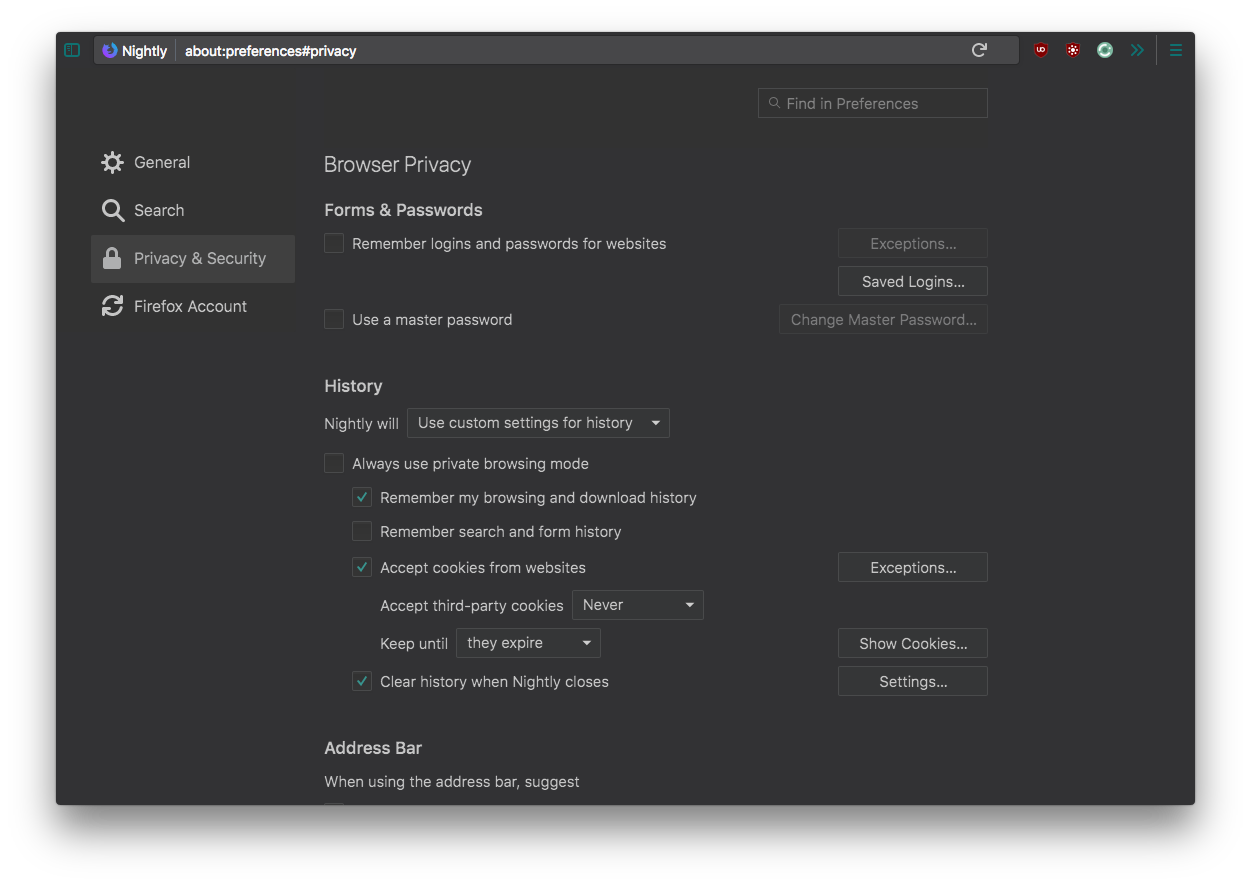Click the Forms & Passwords heading
Image resolution: width=1251 pixels, height=885 pixels.
tap(403, 210)
